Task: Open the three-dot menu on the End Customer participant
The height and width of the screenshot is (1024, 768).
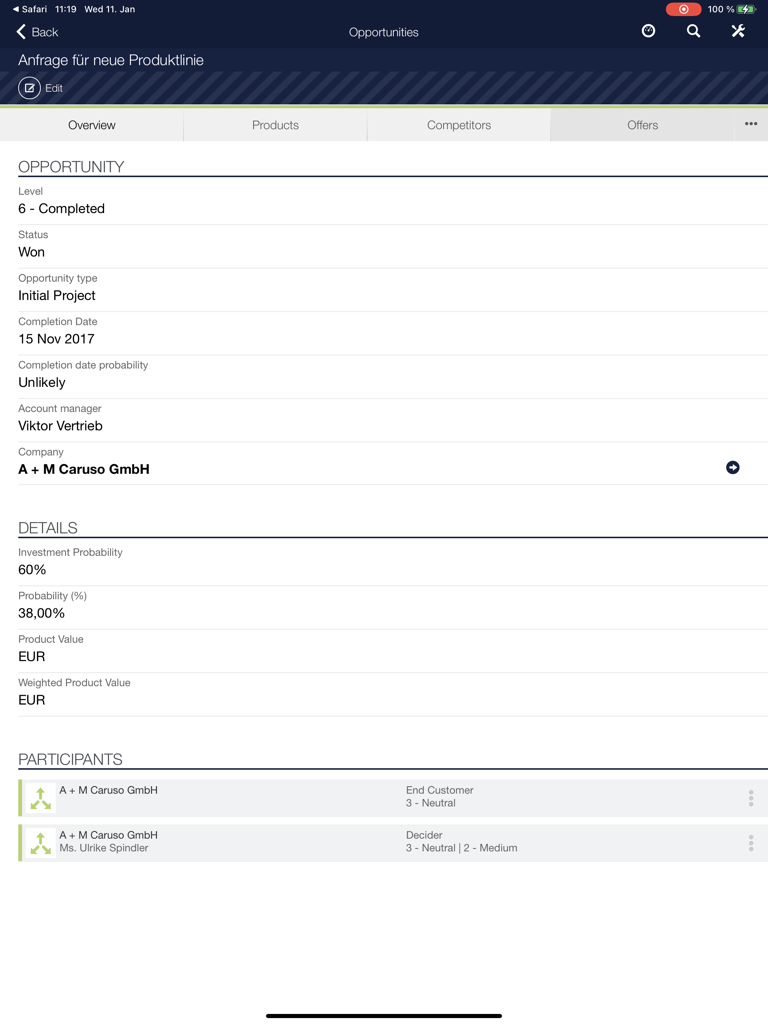Action: point(751,797)
